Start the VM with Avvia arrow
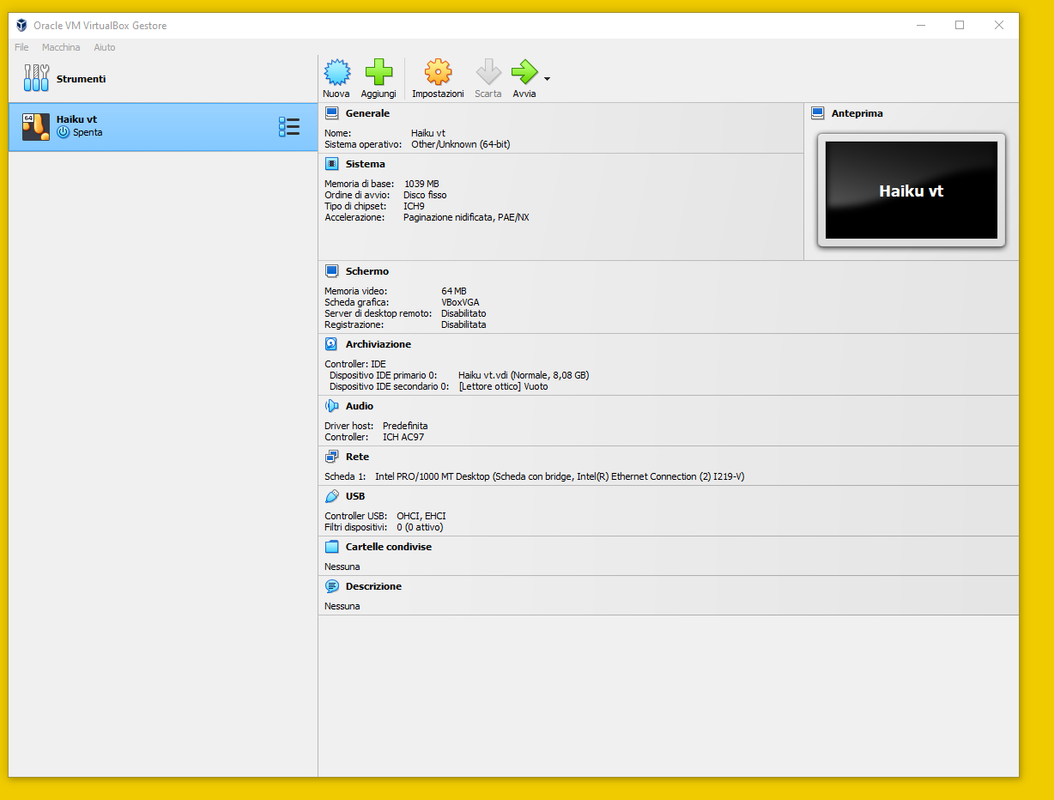 pos(524,72)
